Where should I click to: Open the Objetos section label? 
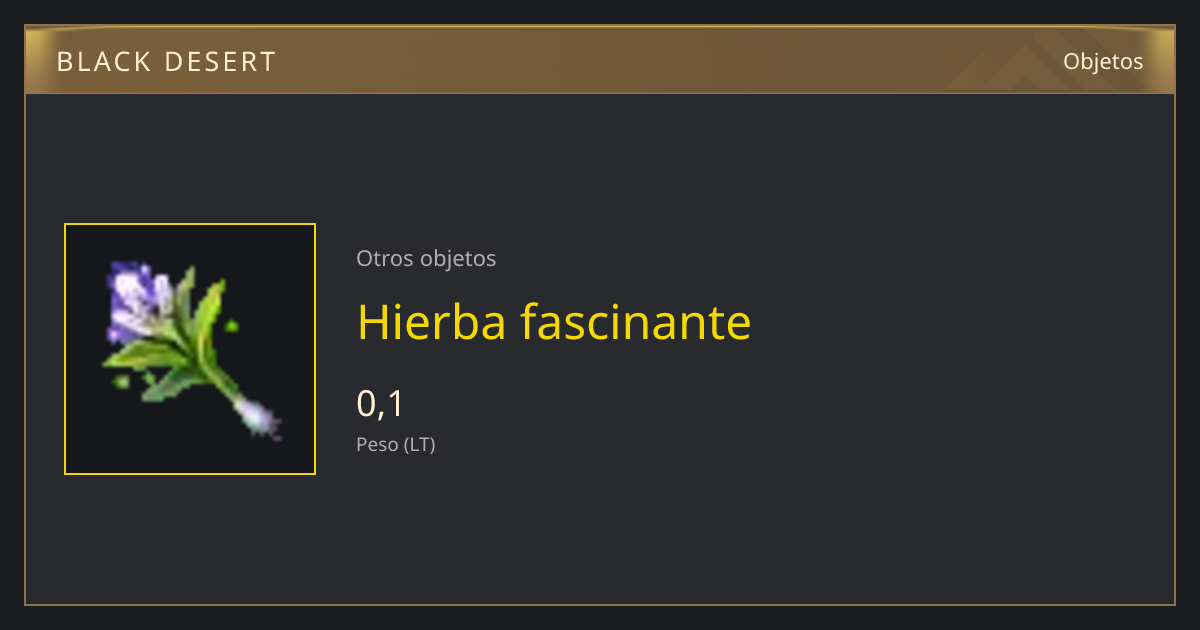click(x=1103, y=61)
